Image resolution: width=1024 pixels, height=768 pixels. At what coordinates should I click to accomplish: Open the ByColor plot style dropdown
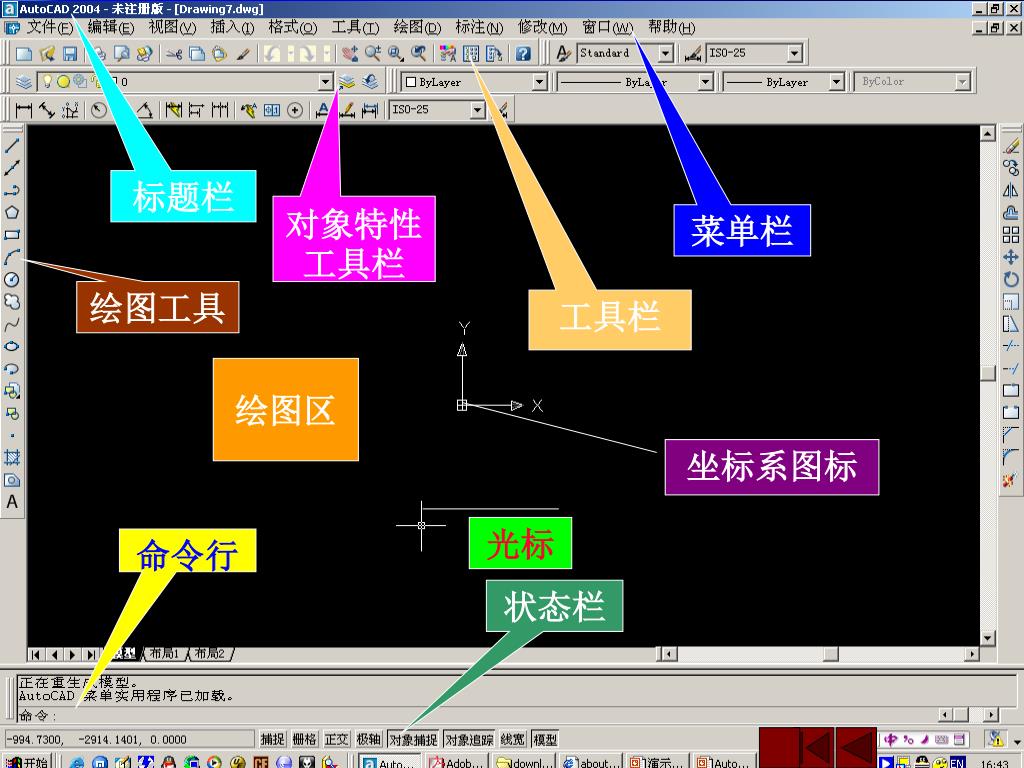(962, 82)
